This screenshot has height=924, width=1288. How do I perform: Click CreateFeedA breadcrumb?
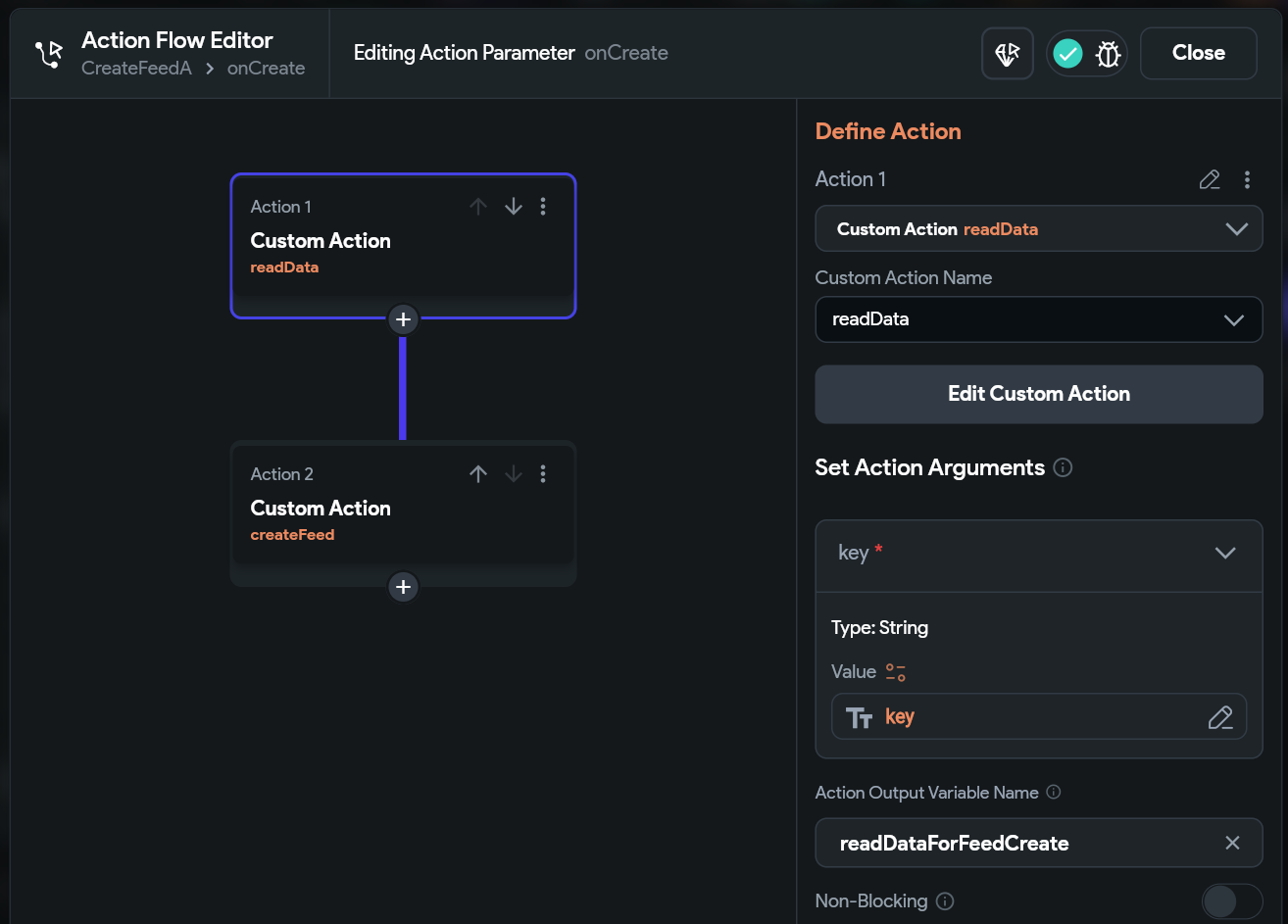click(137, 69)
